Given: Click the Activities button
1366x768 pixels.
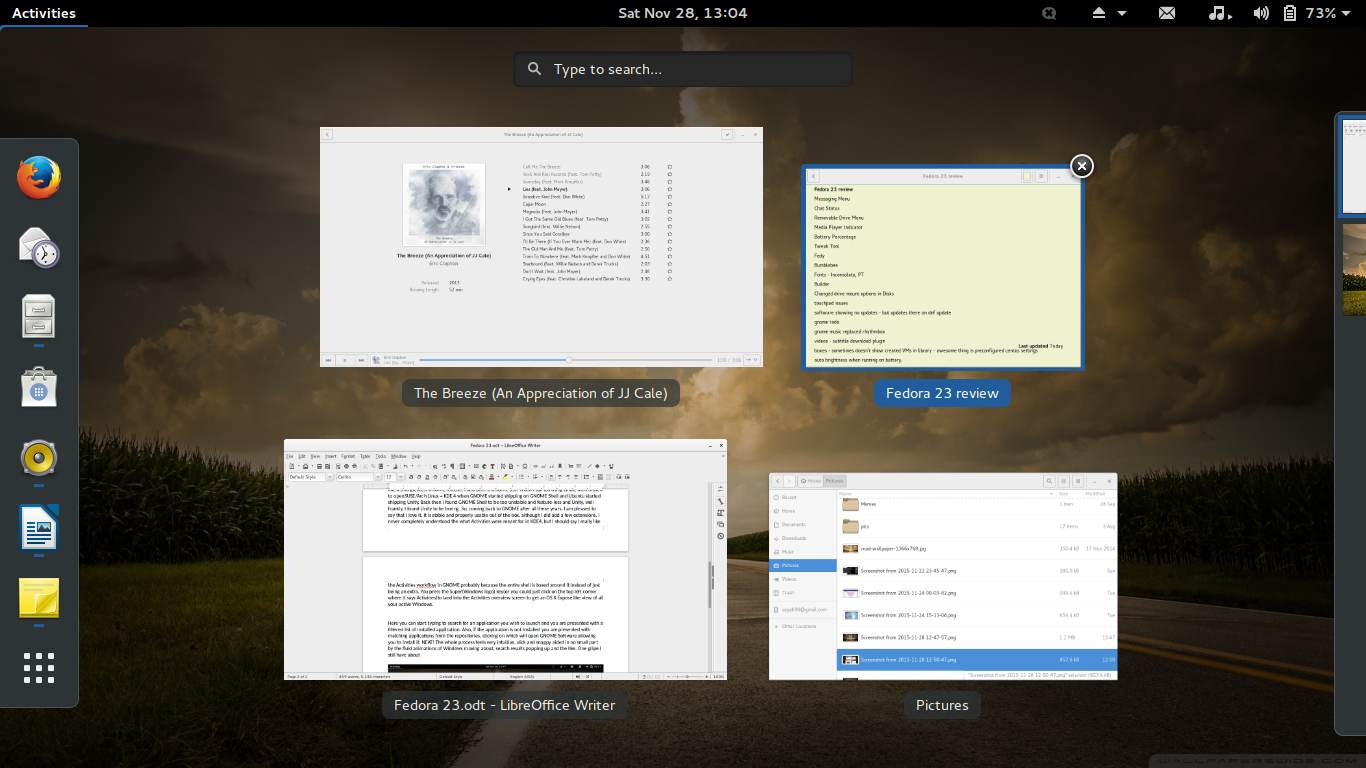Looking at the screenshot, I should click(43, 13).
